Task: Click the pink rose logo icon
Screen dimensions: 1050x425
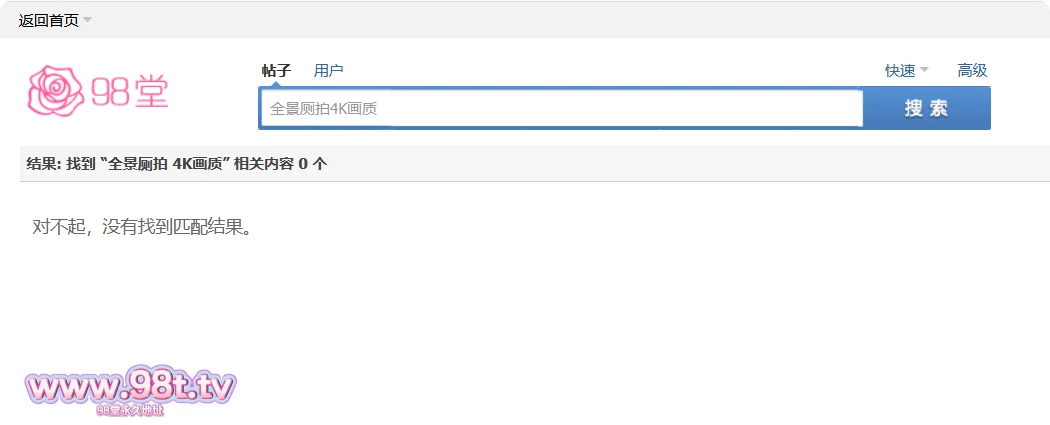Action: (53, 91)
